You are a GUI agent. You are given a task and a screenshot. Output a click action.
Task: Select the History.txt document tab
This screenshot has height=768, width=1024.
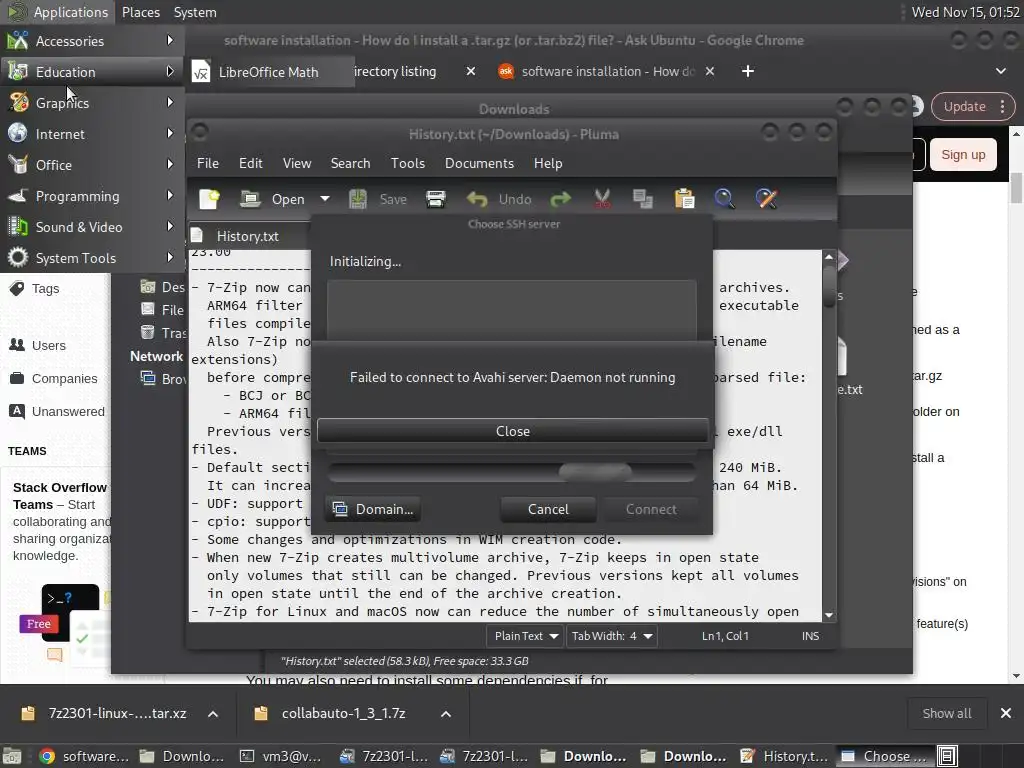pyautogui.click(x=248, y=236)
